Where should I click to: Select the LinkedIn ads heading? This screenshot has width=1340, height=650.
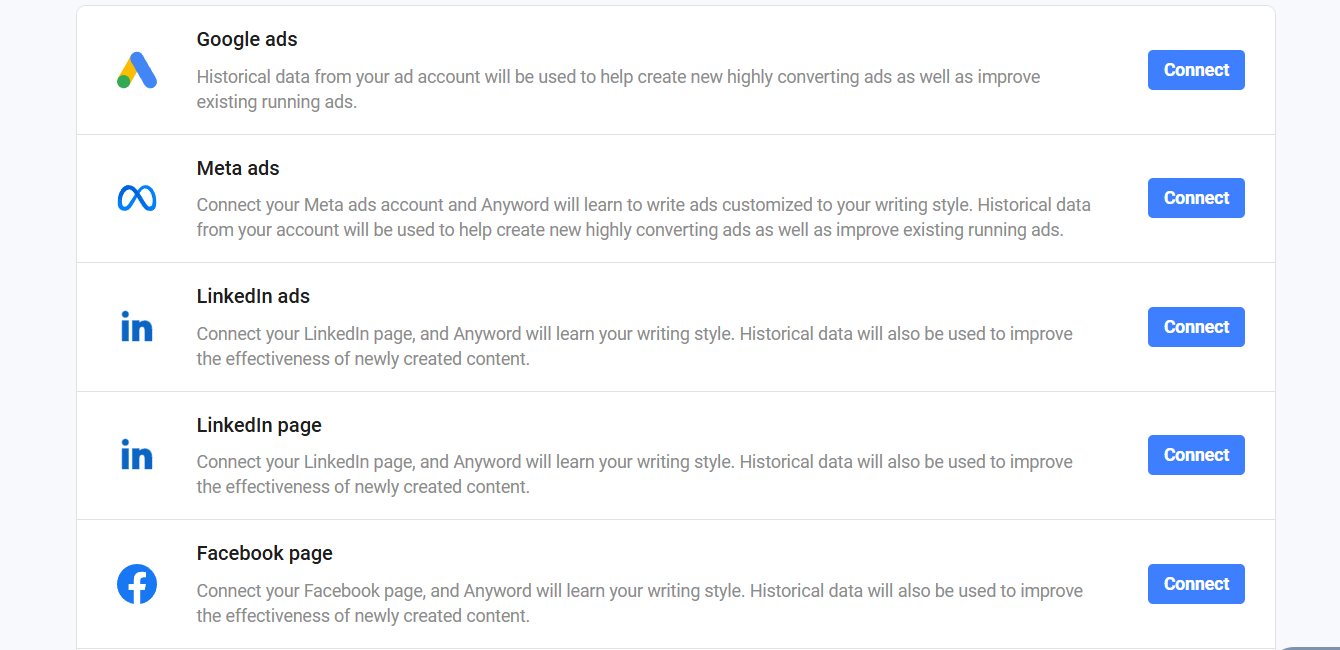pyautogui.click(x=253, y=296)
